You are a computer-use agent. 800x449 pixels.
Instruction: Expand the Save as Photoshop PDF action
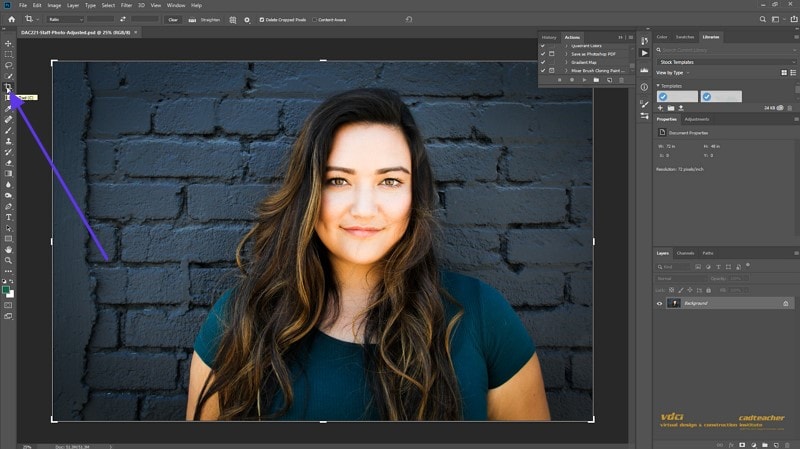point(566,54)
